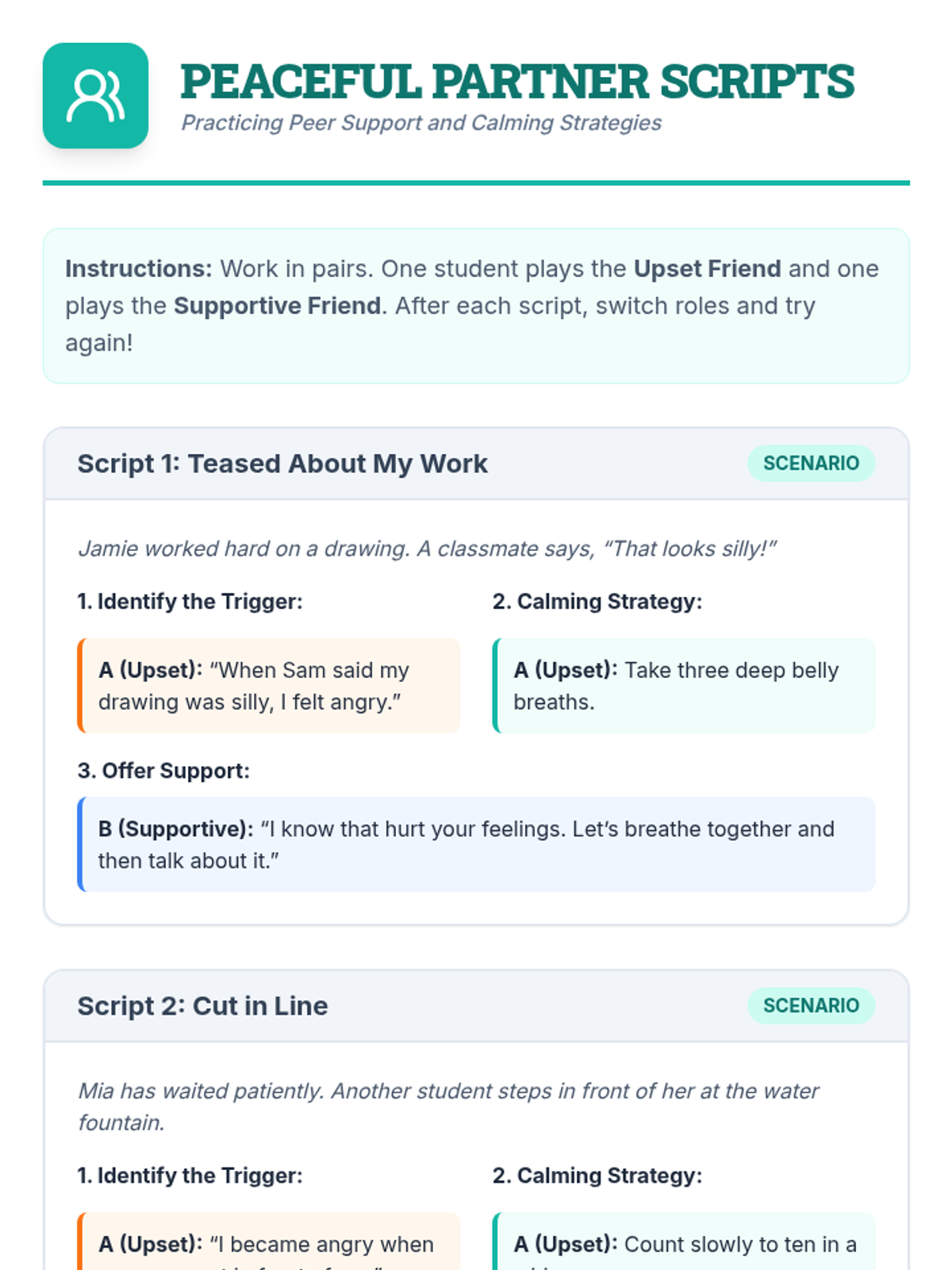Select the orange Sam said drawing silly card
Viewport: 952px width, 1270px height.
pyautogui.click(x=269, y=686)
